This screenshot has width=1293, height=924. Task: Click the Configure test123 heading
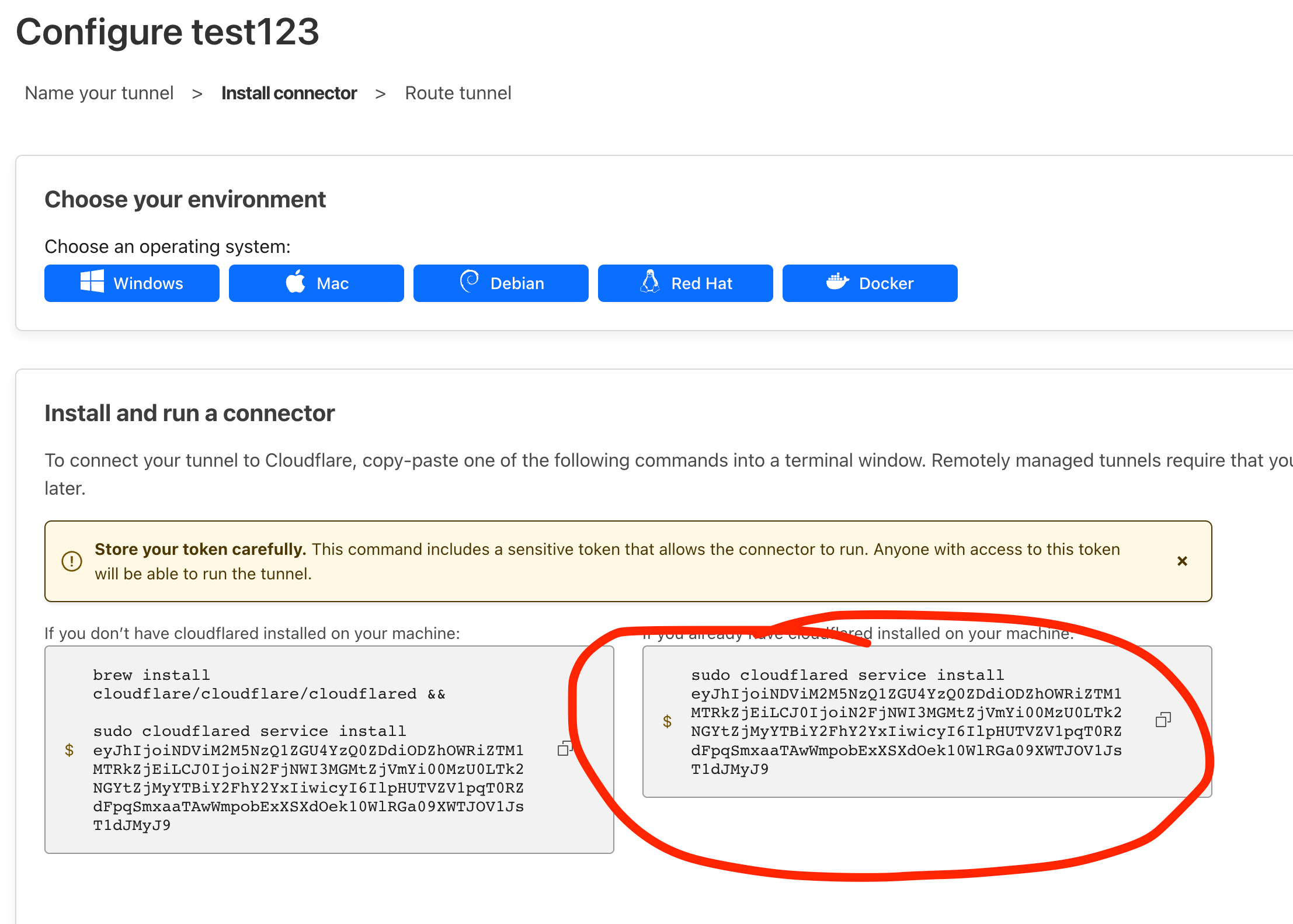coord(168,32)
